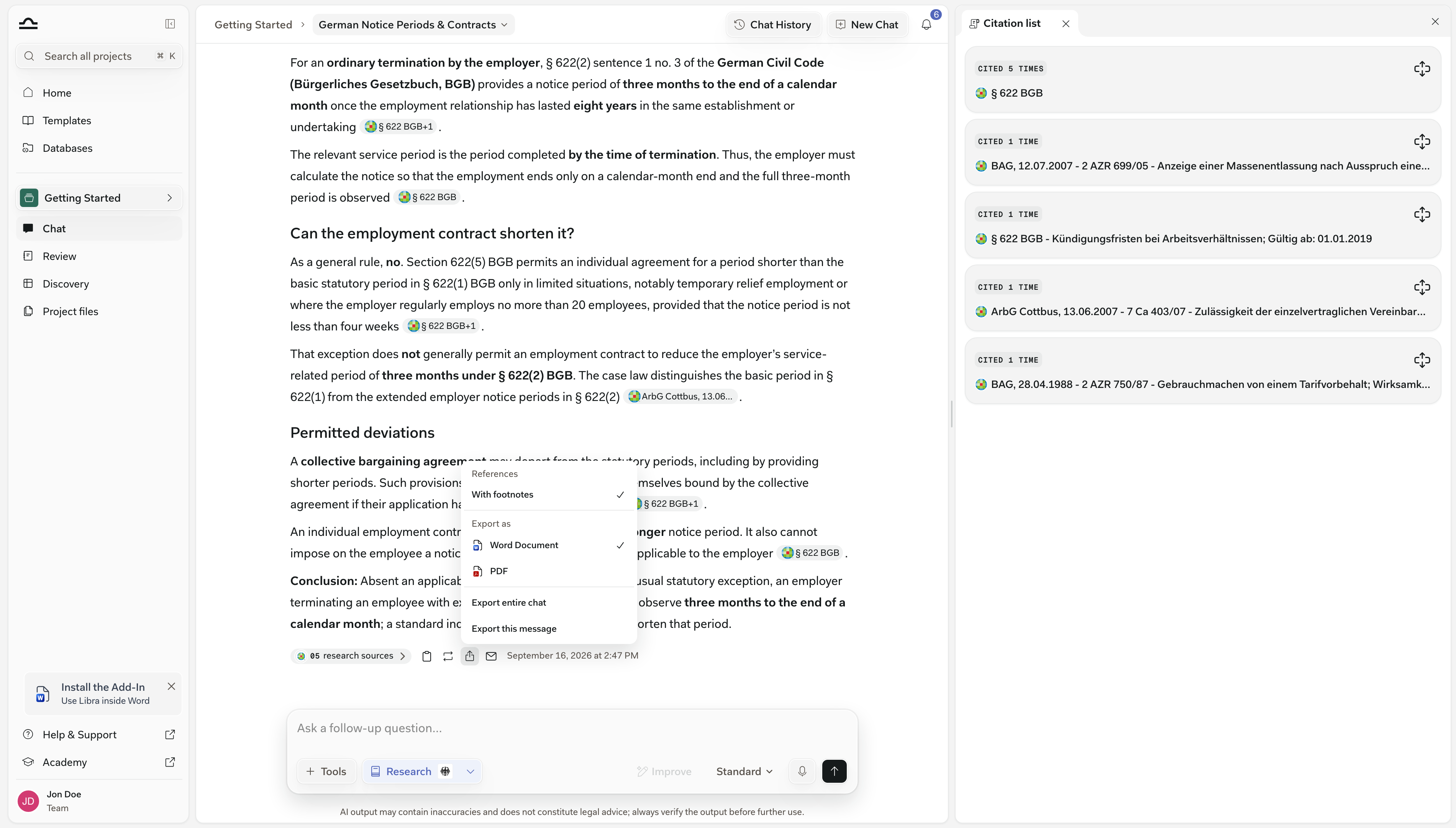Expand 05 research sources
The image size is (1456, 828).
351,655
